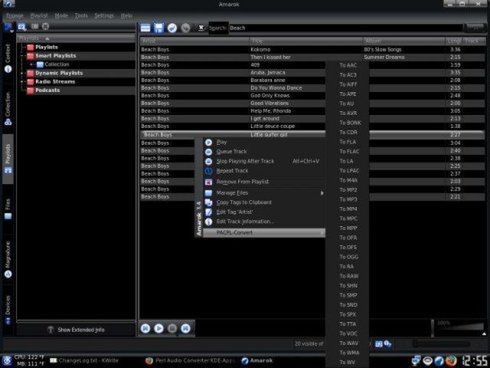Select the Podcasts folder
Viewport: 490px width, 368px height.
(x=48, y=90)
